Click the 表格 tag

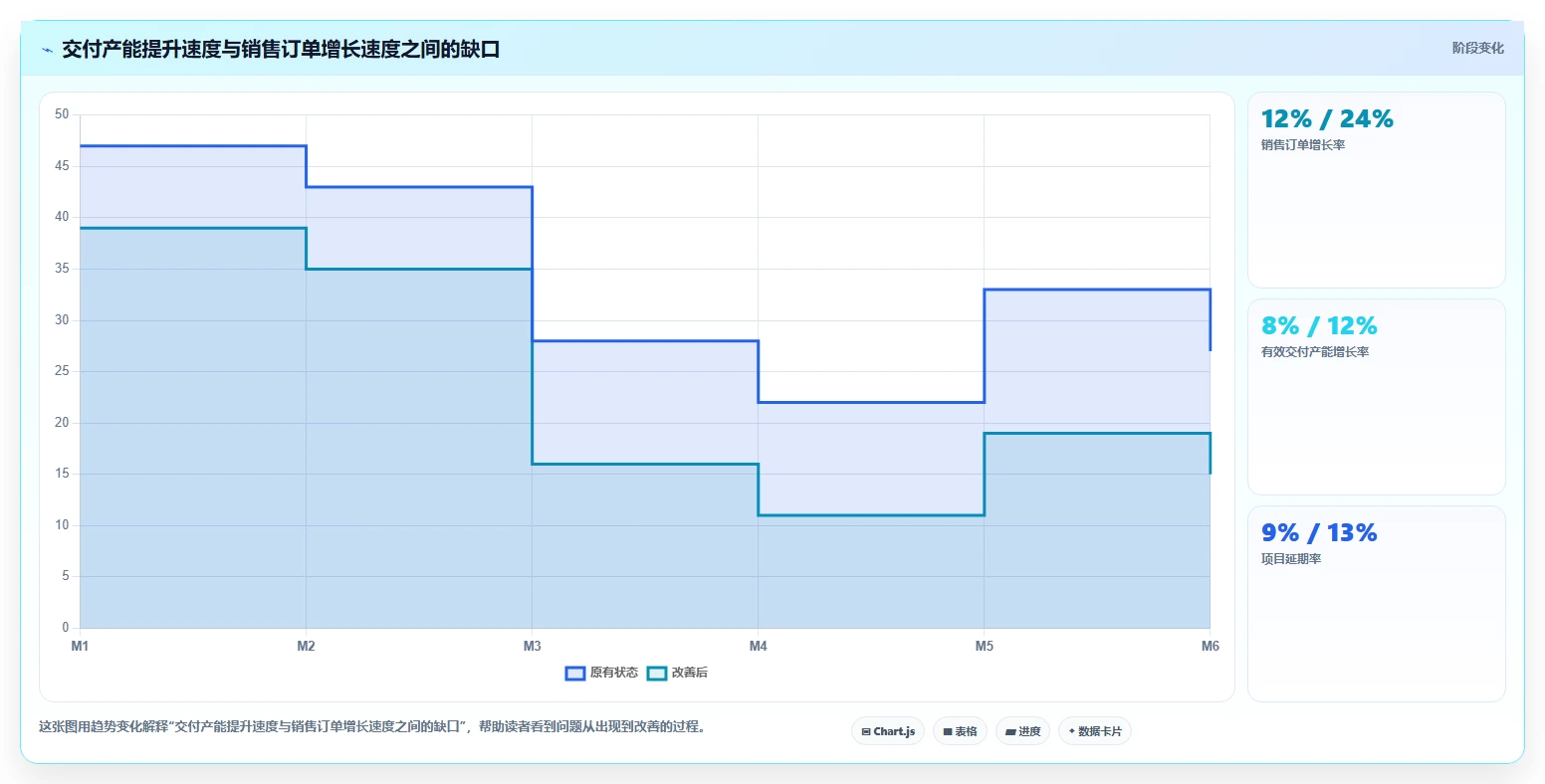pos(960,731)
